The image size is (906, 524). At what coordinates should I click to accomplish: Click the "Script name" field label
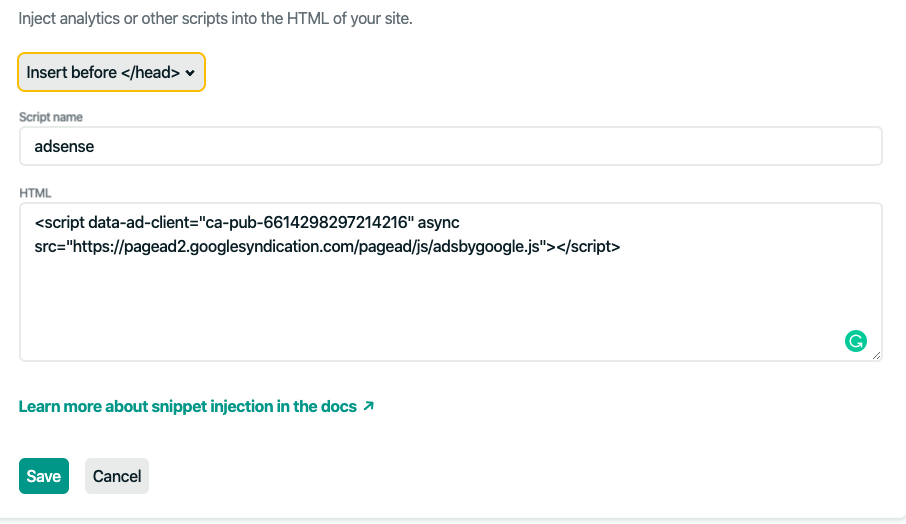coord(51,117)
